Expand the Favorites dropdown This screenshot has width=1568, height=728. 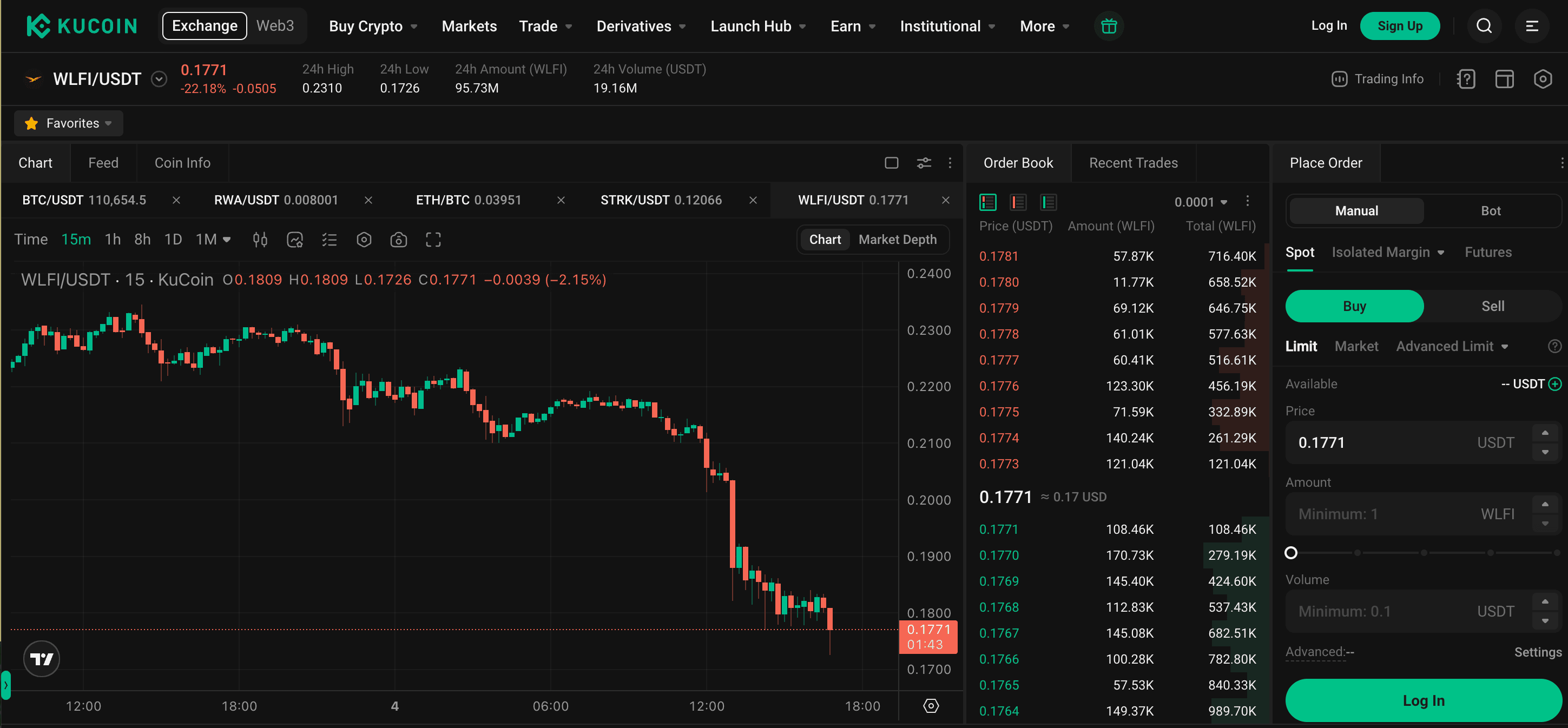[69, 123]
